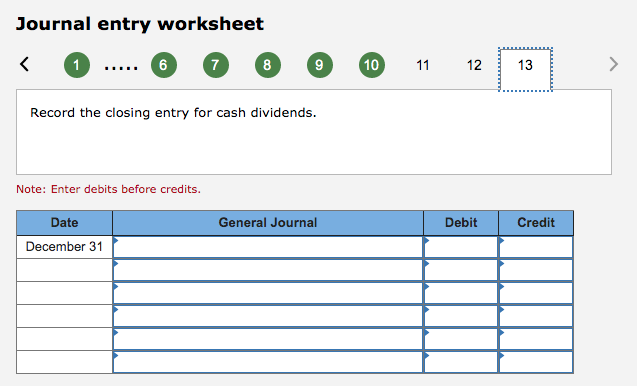The image size is (637, 386).
Task: Open General Journal account dropdown in fifth row
Action: click(x=268, y=339)
